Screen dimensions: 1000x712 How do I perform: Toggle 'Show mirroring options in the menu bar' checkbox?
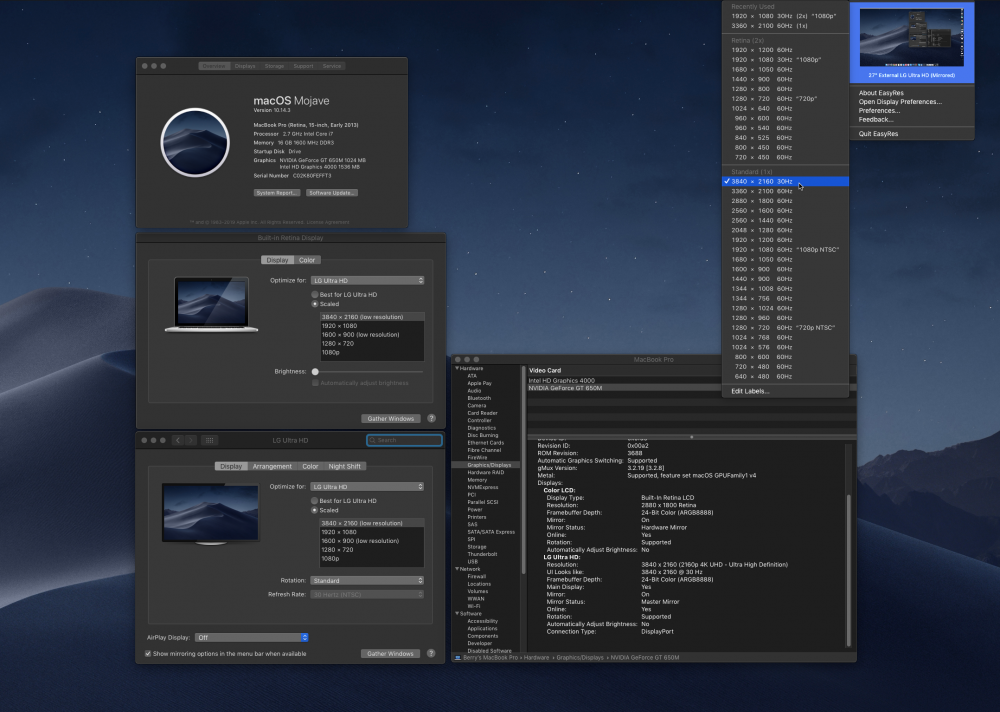pyautogui.click(x=148, y=653)
